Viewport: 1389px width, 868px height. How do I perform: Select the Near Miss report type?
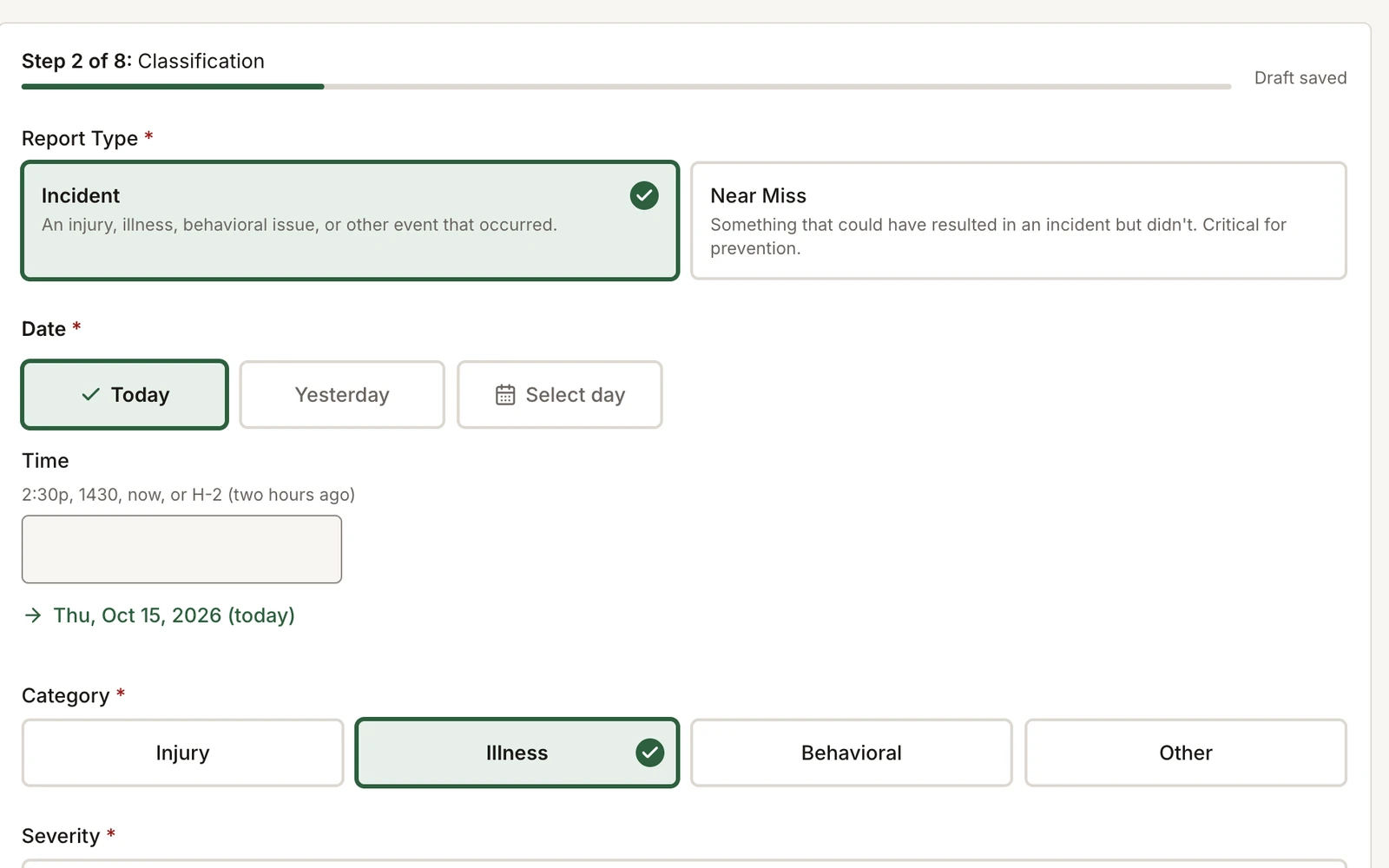point(1018,220)
